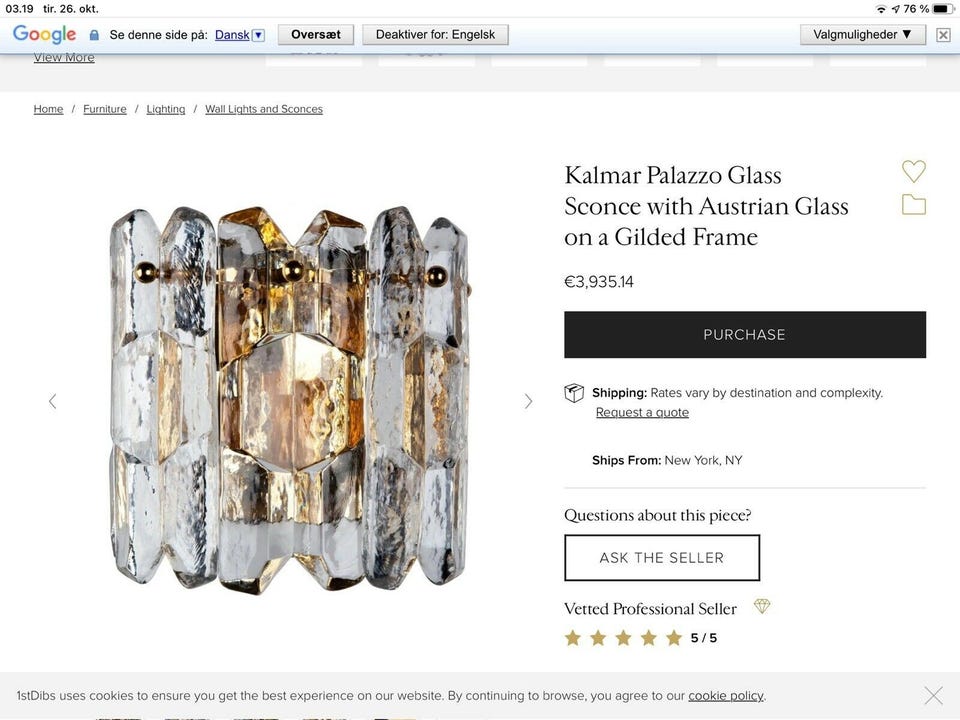The width and height of the screenshot is (960, 720).
Task: Save item with the heart icon
Action: coord(913,171)
